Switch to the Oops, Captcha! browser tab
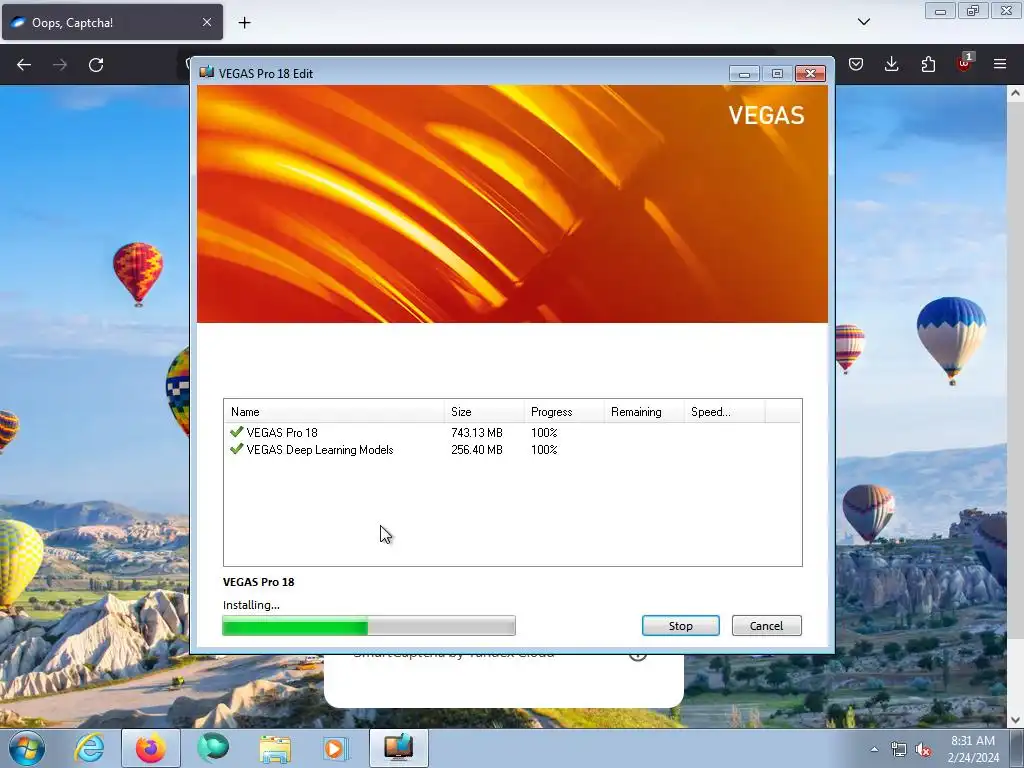Image resolution: width=1024 pixels, height=768 pixels. click(112, 22)
